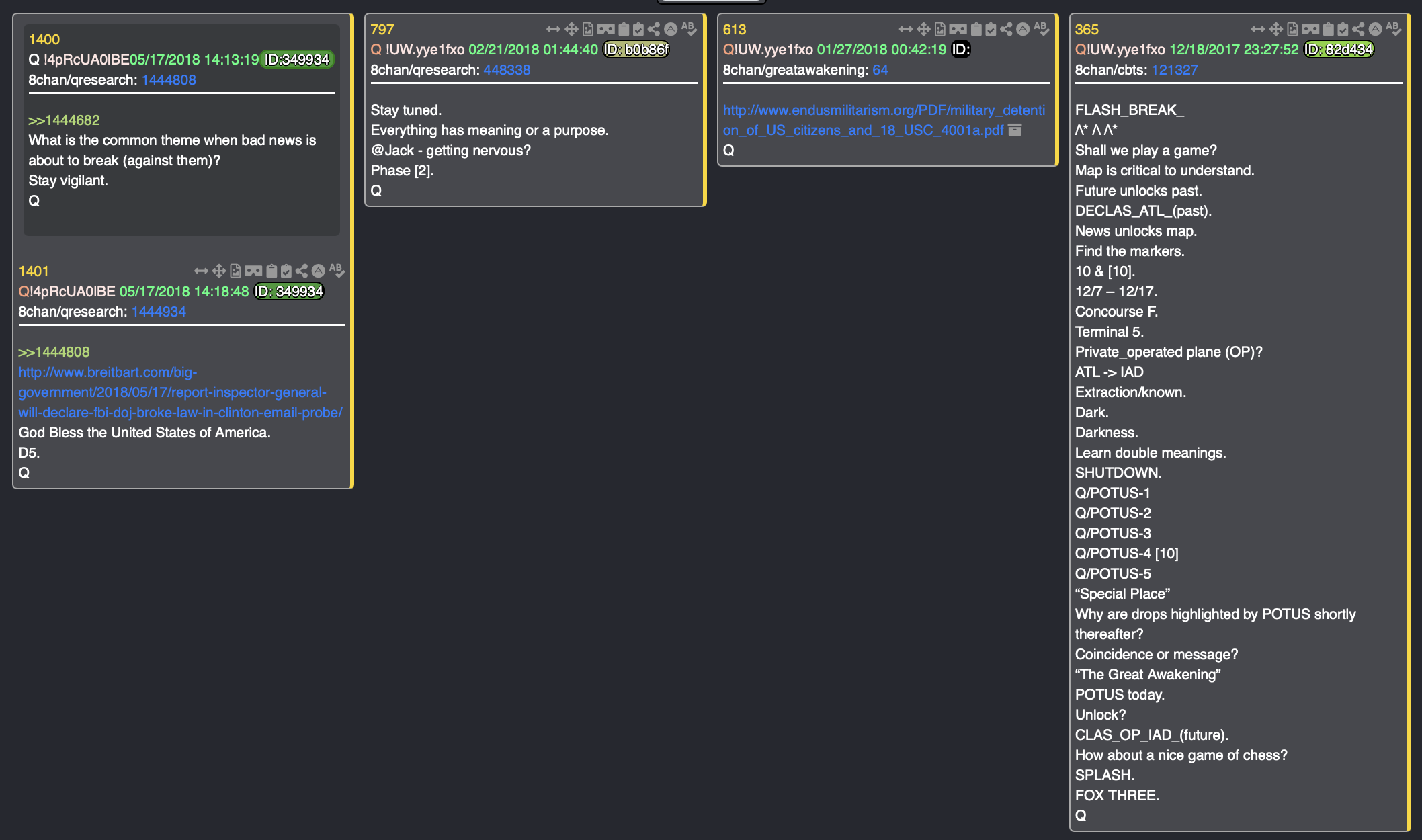Click the VR goggles icon on post 365
The width and height of the screenshot is (1422, 840).
pos(1310,29)
